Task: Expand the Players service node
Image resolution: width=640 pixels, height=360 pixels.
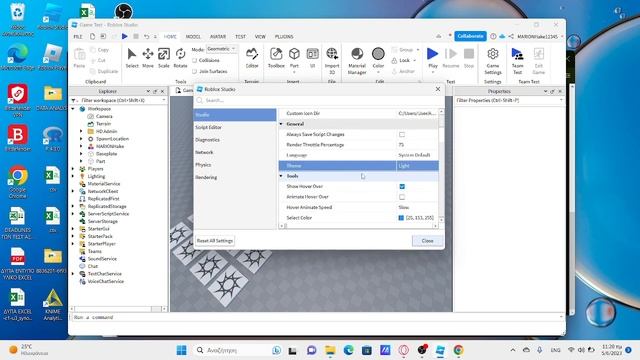Action: click(73, 169)
